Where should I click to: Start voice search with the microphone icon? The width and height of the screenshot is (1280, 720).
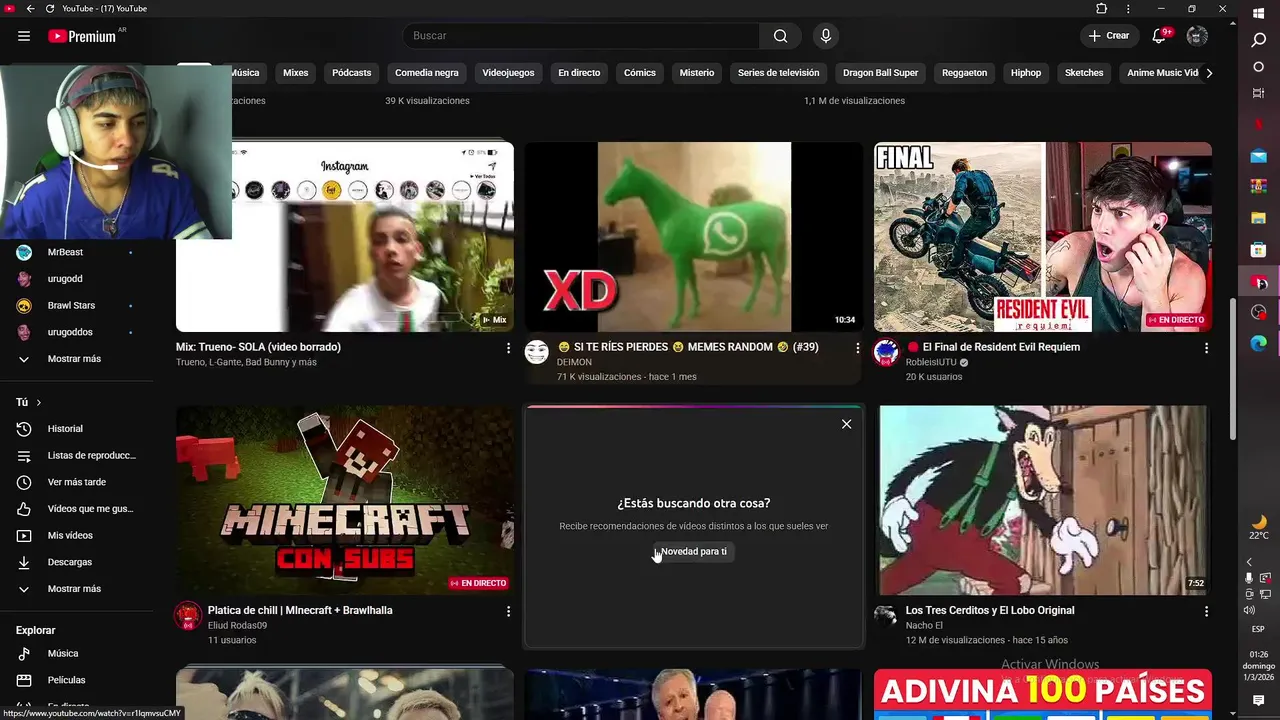pos(825,36)
